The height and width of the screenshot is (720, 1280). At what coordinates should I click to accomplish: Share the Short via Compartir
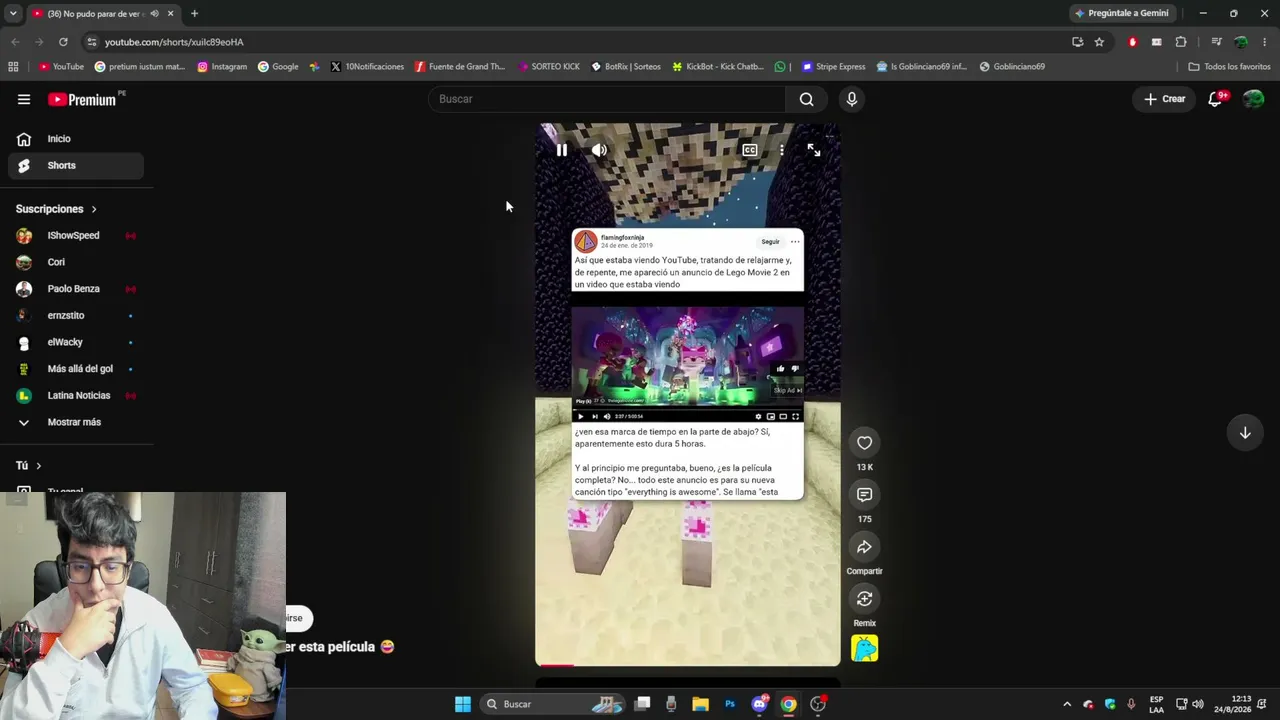point(865,547)
